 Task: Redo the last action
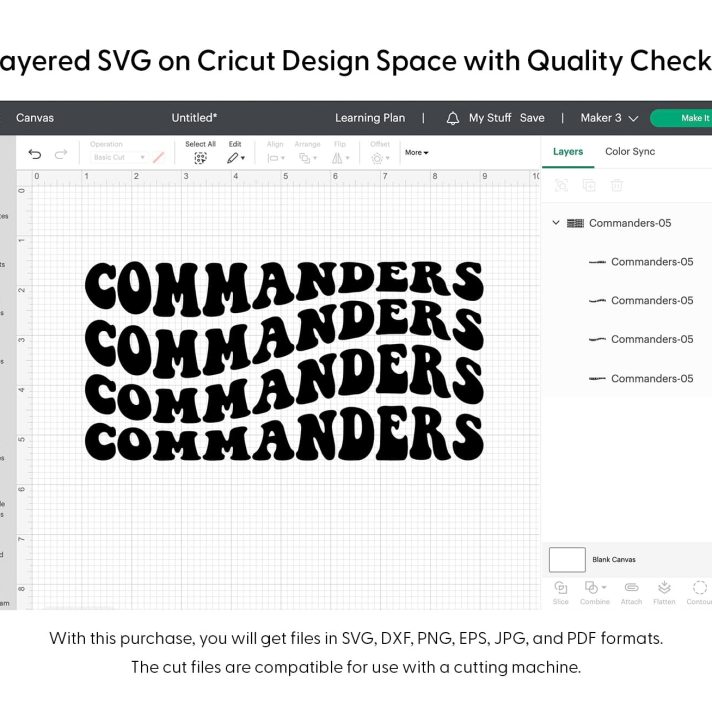pyautogui.click(x=61, y=154)
